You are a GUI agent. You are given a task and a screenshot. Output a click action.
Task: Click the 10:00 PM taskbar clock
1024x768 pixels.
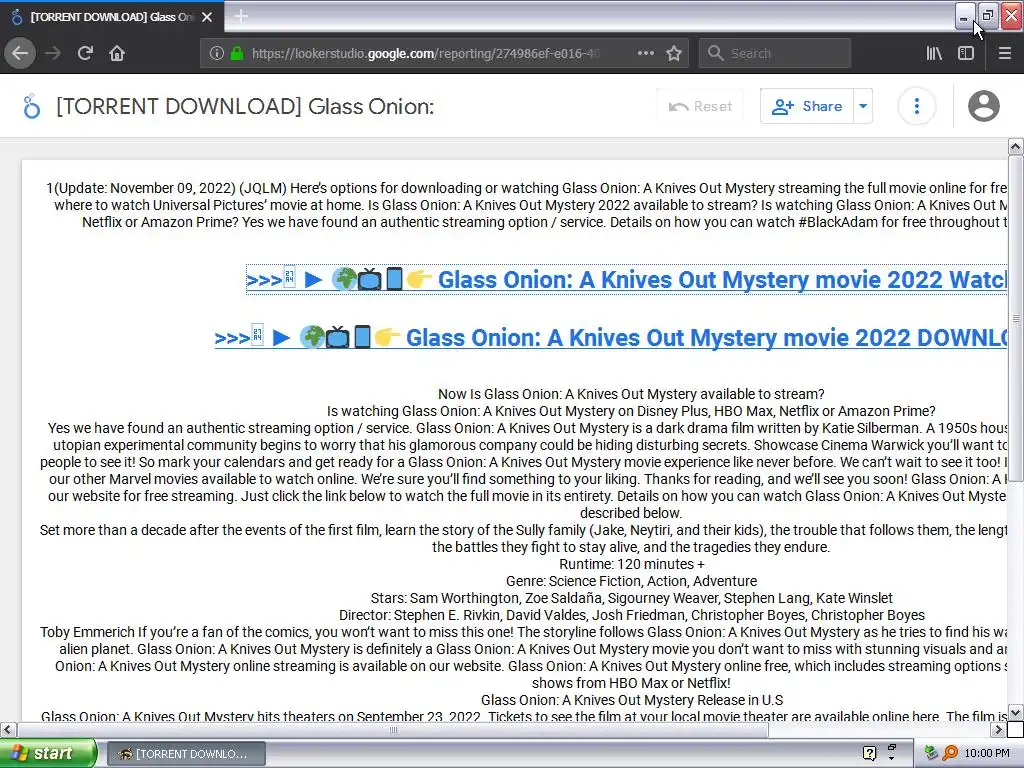pos(987,754)
